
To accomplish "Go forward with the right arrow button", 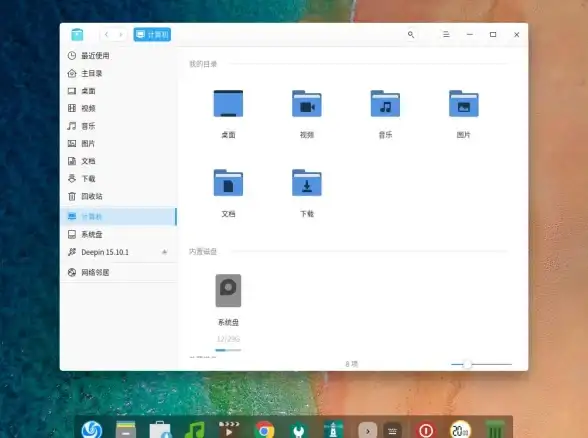I will click(121, 34).
